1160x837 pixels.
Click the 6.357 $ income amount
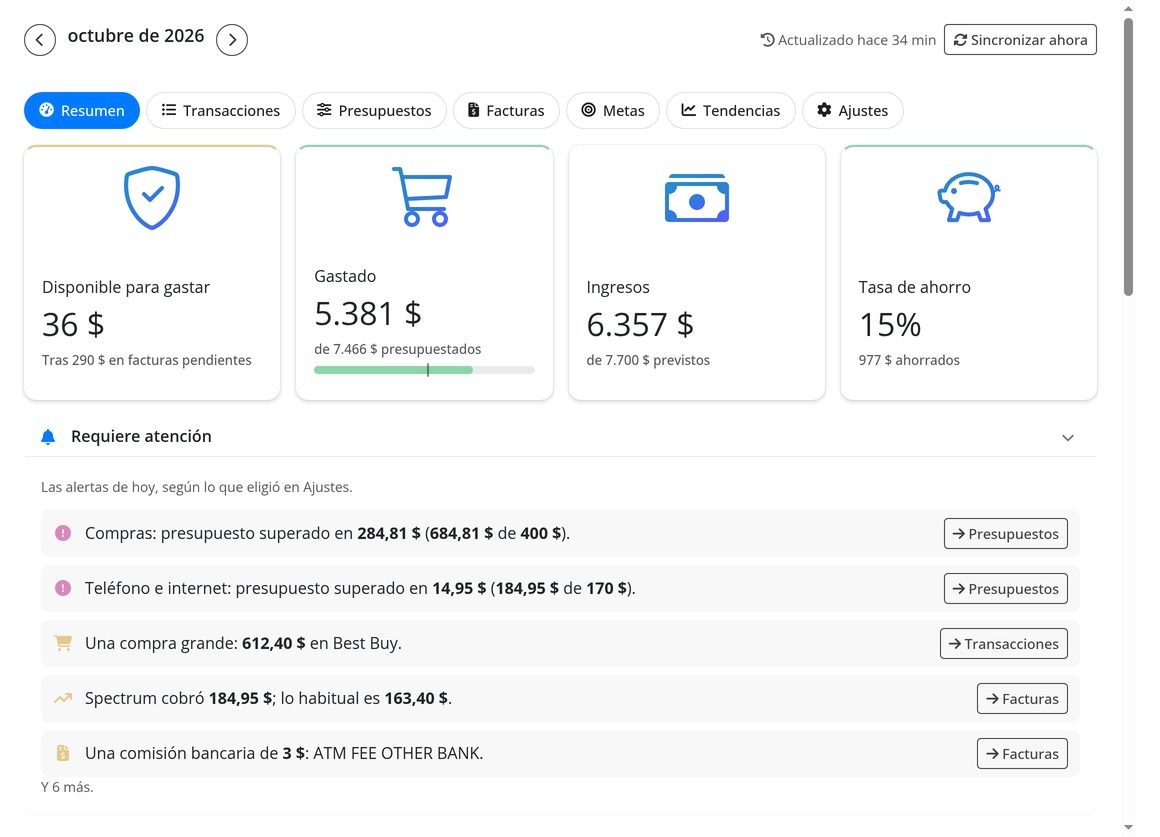[640, 324]
